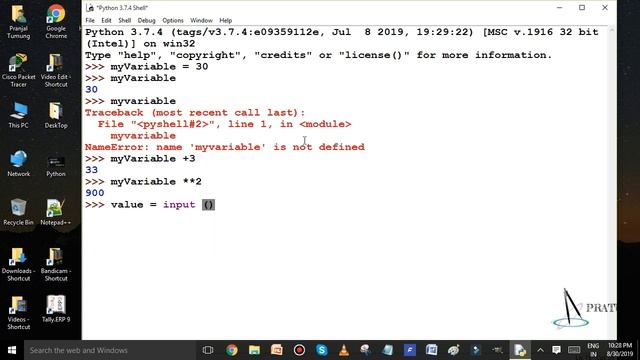Click the taskbar clock showing 10:28 PM
Viewport: 640px width, 360px height.
pyautogui.click(x=620, y=350)
